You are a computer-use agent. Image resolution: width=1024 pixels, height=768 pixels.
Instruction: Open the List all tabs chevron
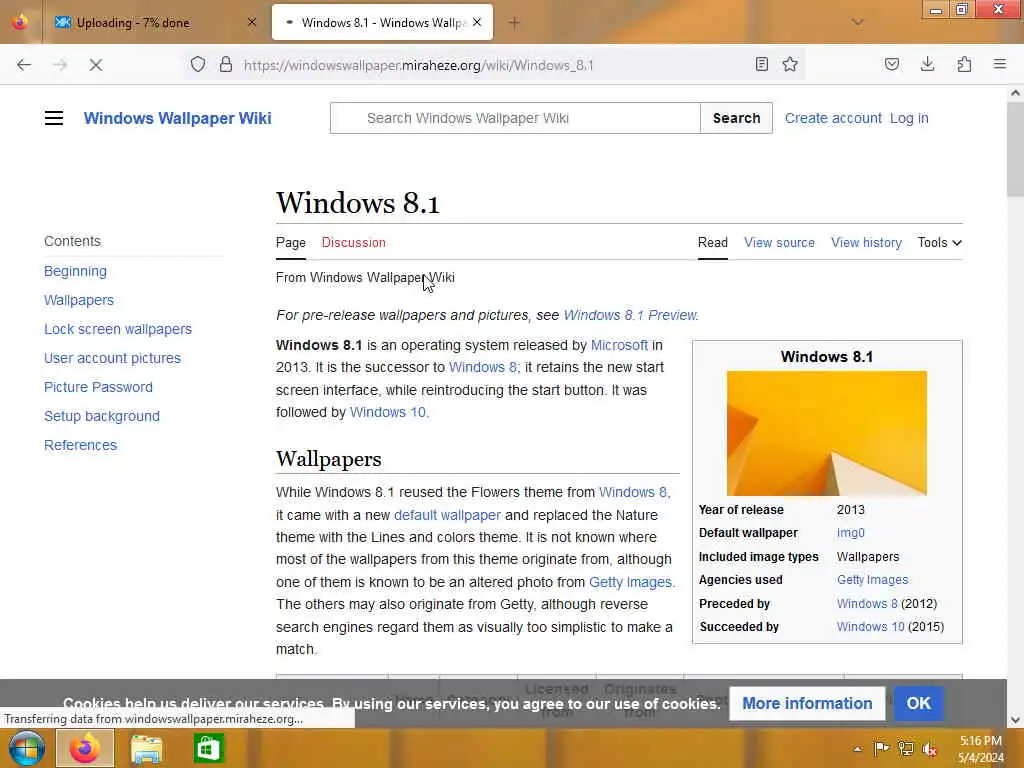point(857,22)
